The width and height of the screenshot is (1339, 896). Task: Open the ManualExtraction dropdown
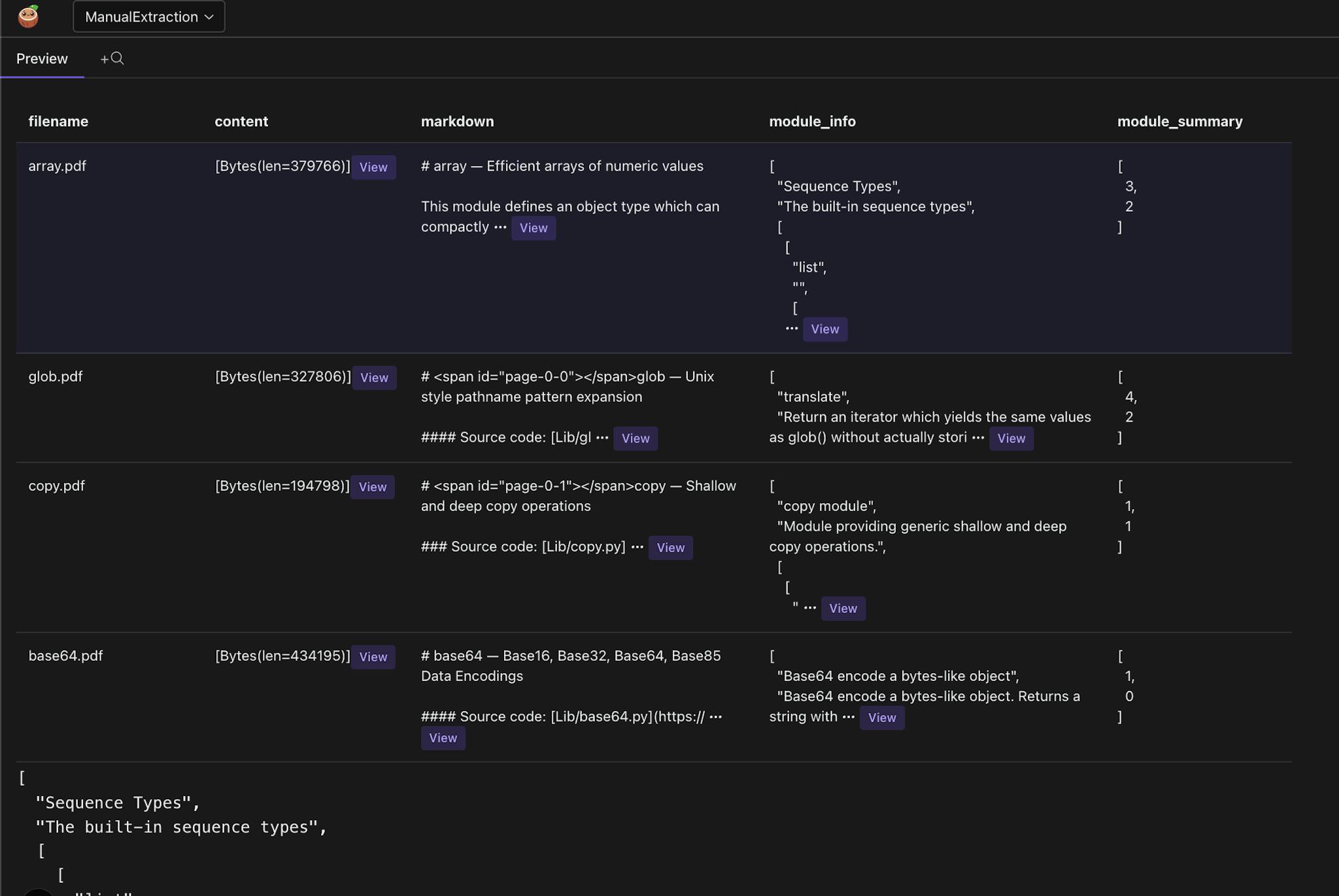click(149, 17)
